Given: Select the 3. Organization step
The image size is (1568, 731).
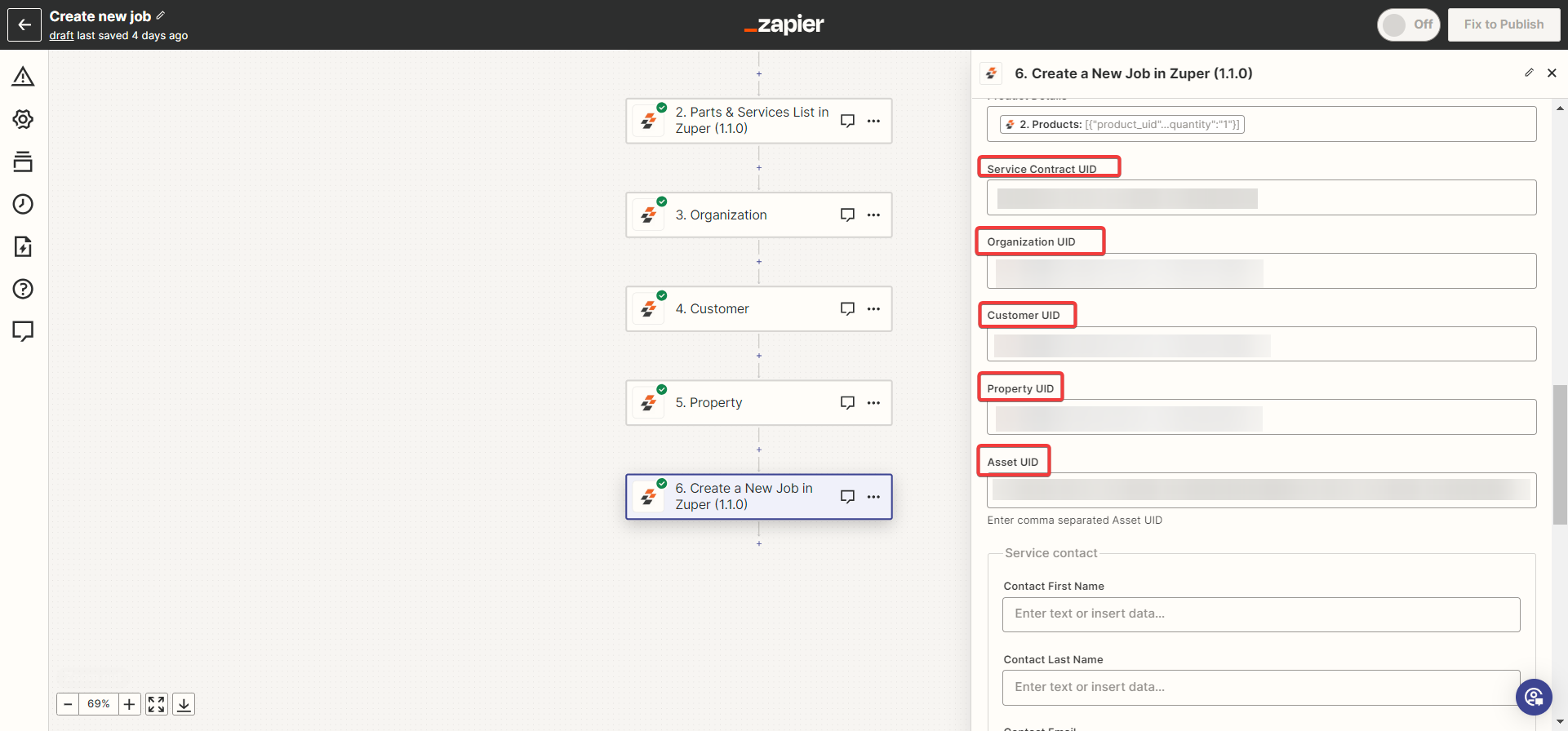Looking at the screenshot, I should pos(759,215).
